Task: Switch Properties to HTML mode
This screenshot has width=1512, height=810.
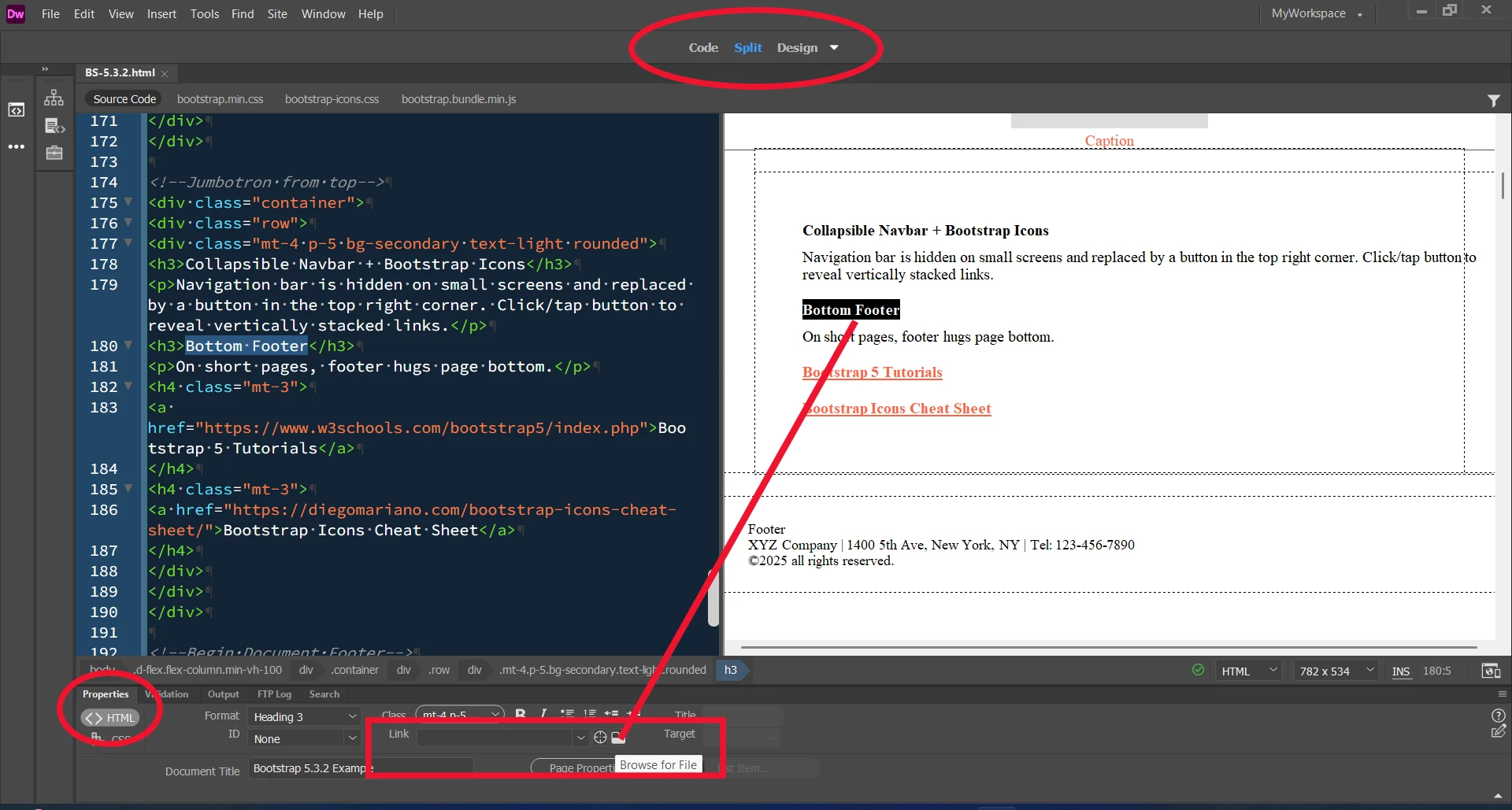Action: tap(110, 718)
